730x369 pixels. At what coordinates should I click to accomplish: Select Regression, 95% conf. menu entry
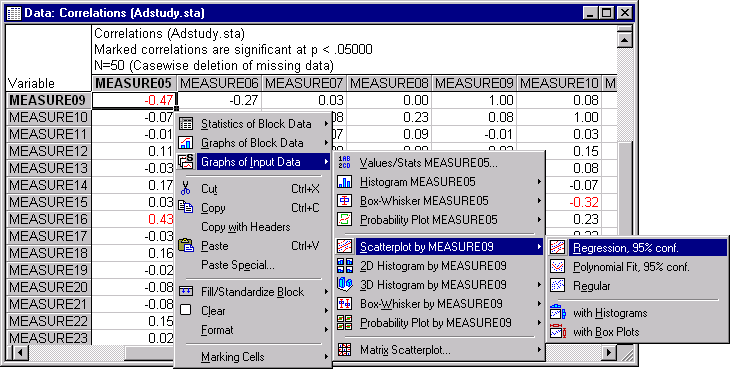coord(636,248)
